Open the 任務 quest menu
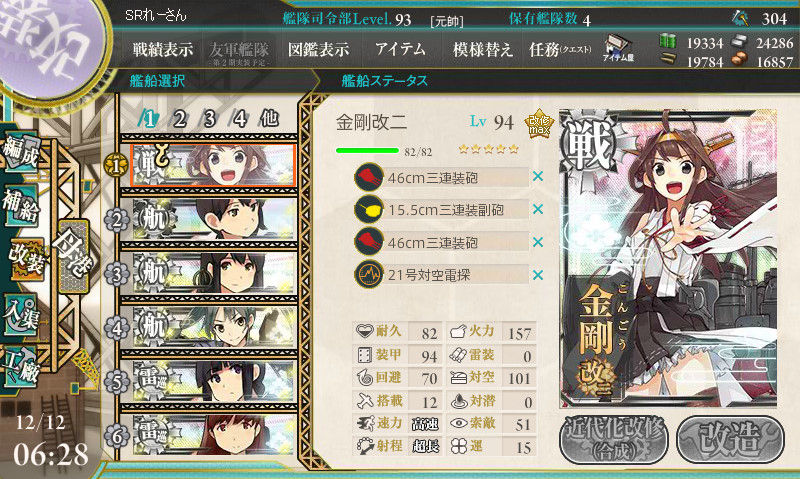This screenshot has width=800, height=479. tap(560, 49)
